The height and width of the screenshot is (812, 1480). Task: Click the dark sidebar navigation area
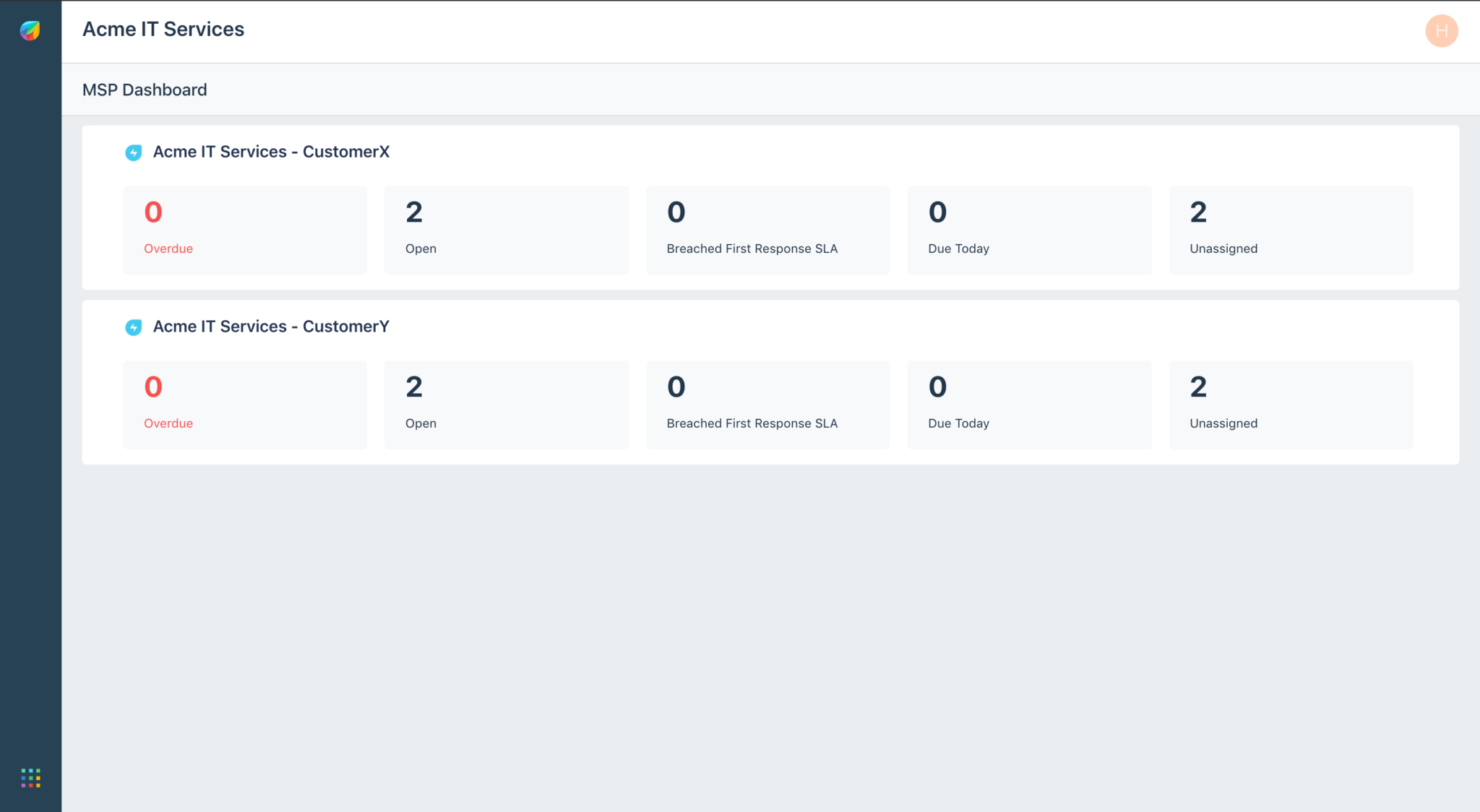(29, 405)
